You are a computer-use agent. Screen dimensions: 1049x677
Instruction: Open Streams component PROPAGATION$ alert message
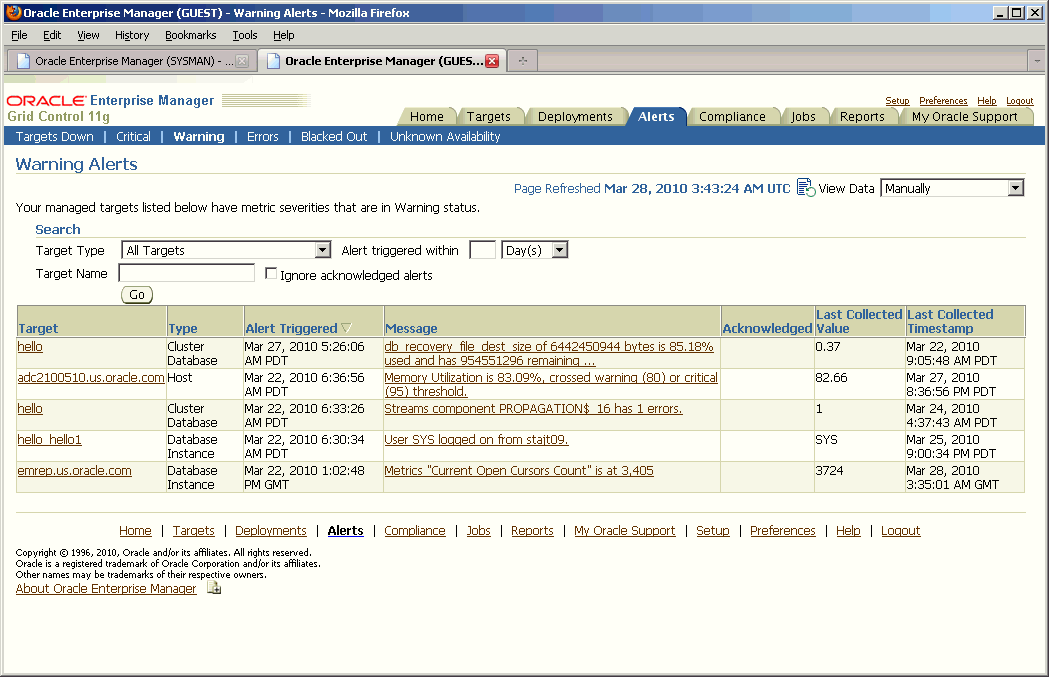[x=533, y=409]
